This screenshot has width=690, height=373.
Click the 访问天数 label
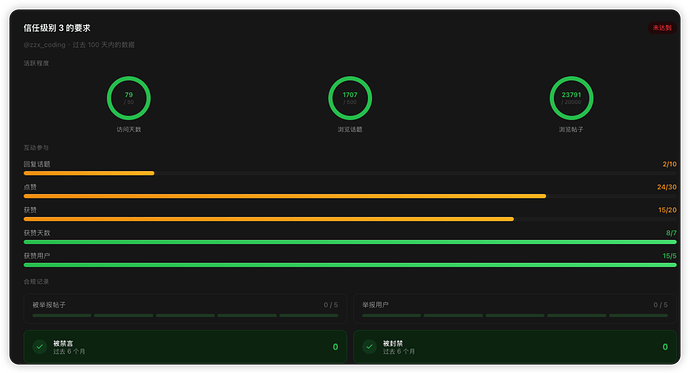click(x=128, y=129)
